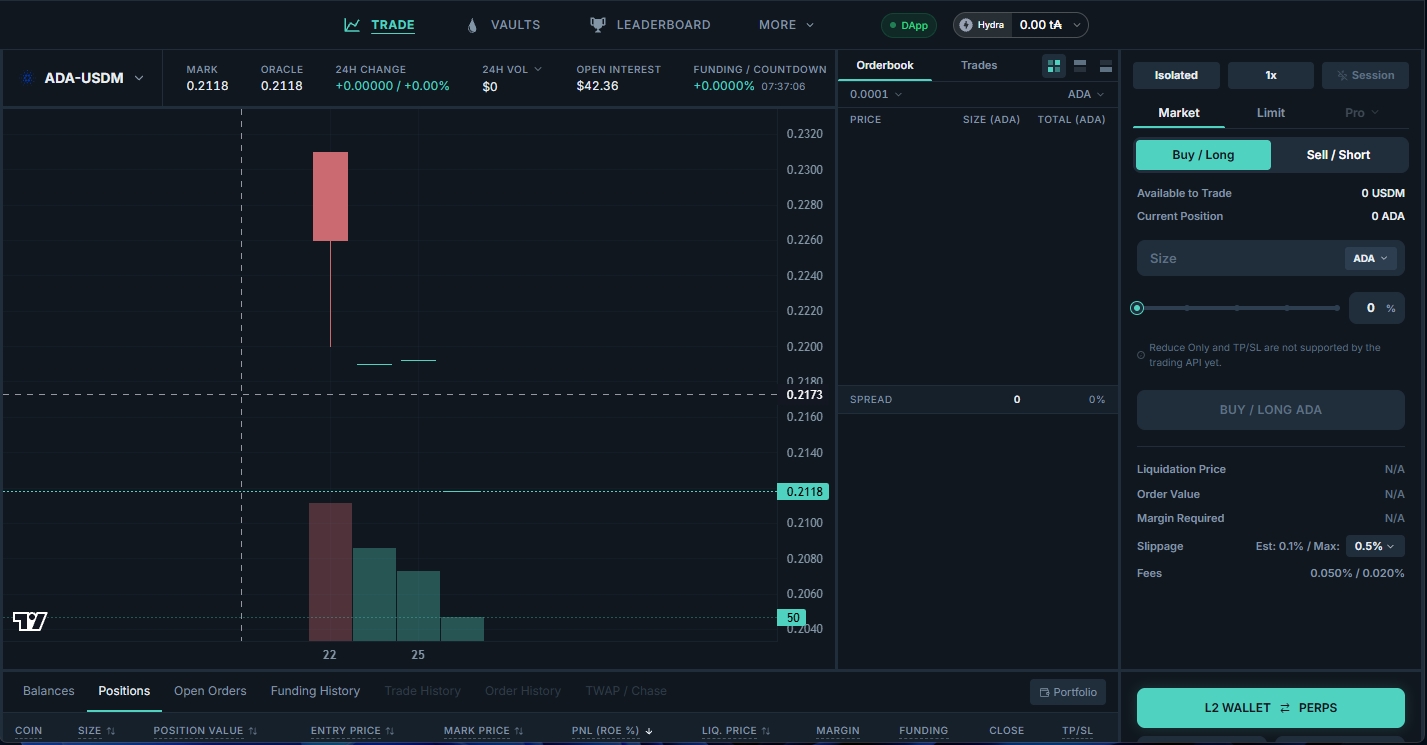Click PNL (ROE %) descending sort arrow
Screen dimensions: 1427x745
pyautogui.click(x=649, y=731)
